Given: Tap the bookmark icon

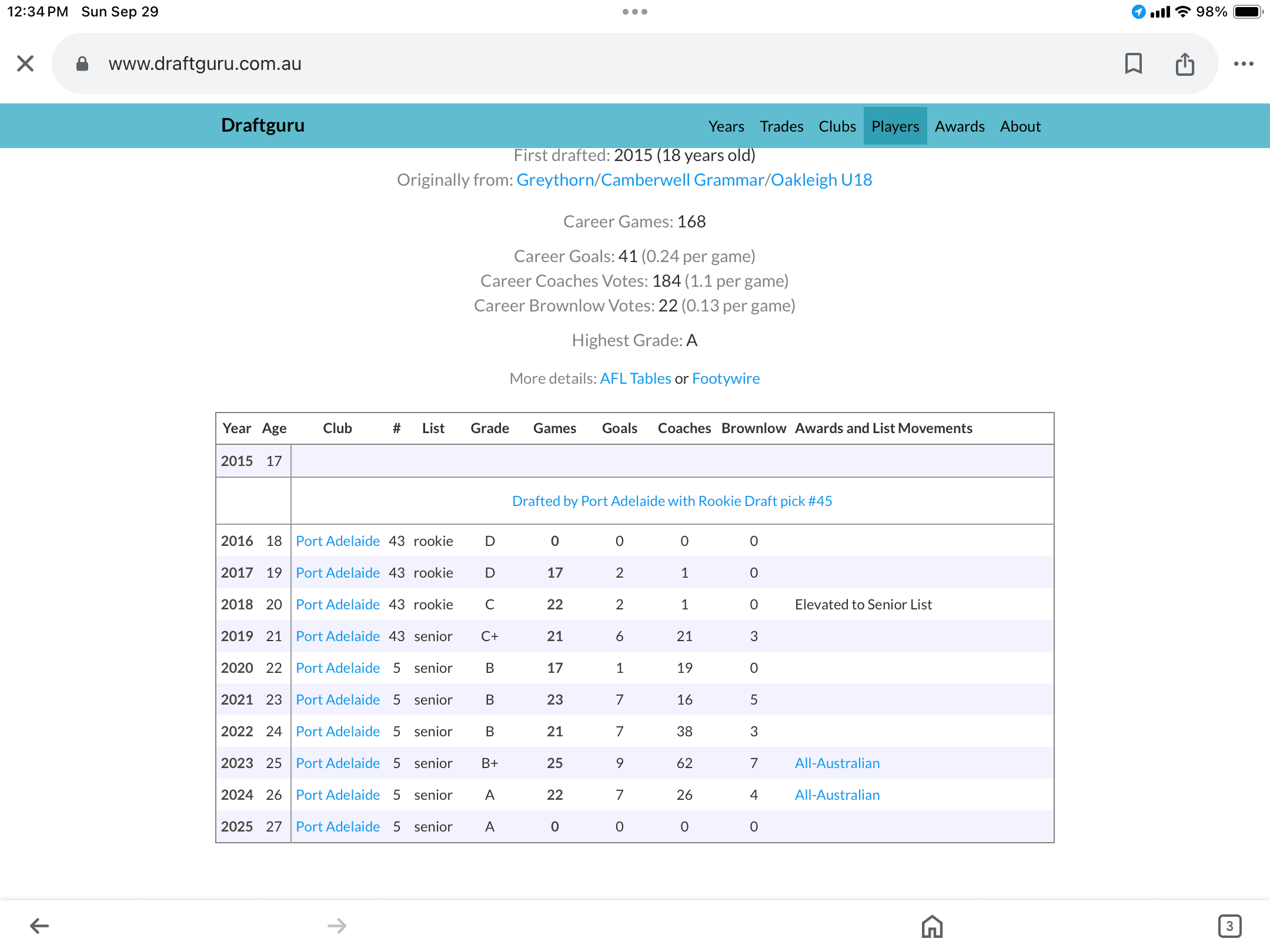Looking at the screenshot, I should [1133, 63].
